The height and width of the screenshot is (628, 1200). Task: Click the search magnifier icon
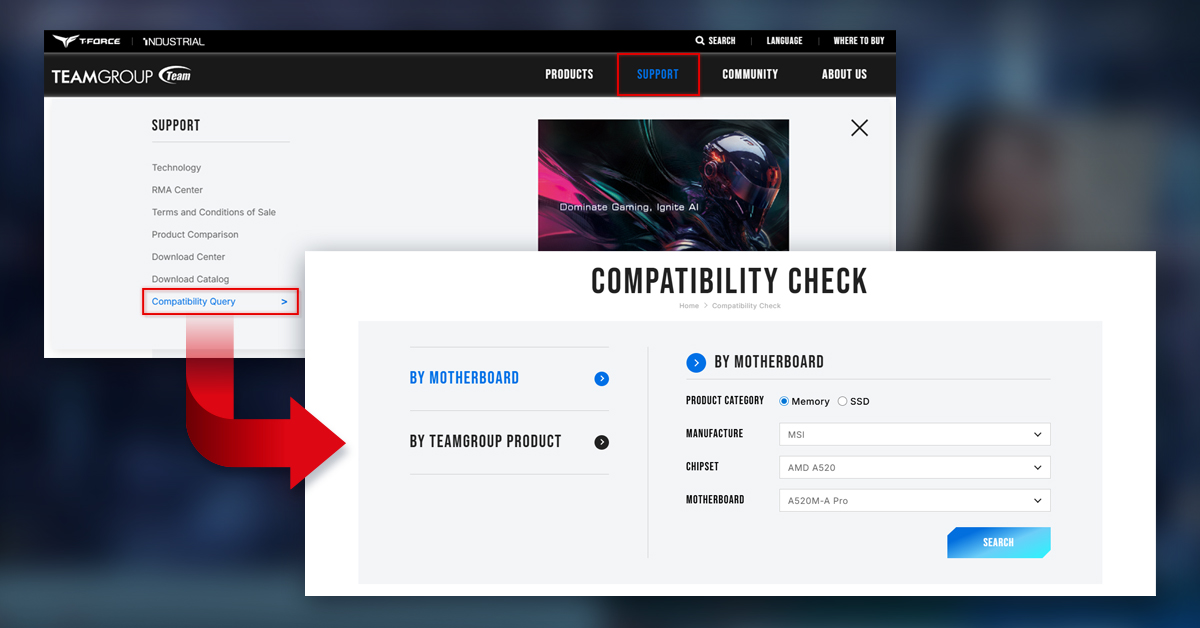click(x=700, y=41)
